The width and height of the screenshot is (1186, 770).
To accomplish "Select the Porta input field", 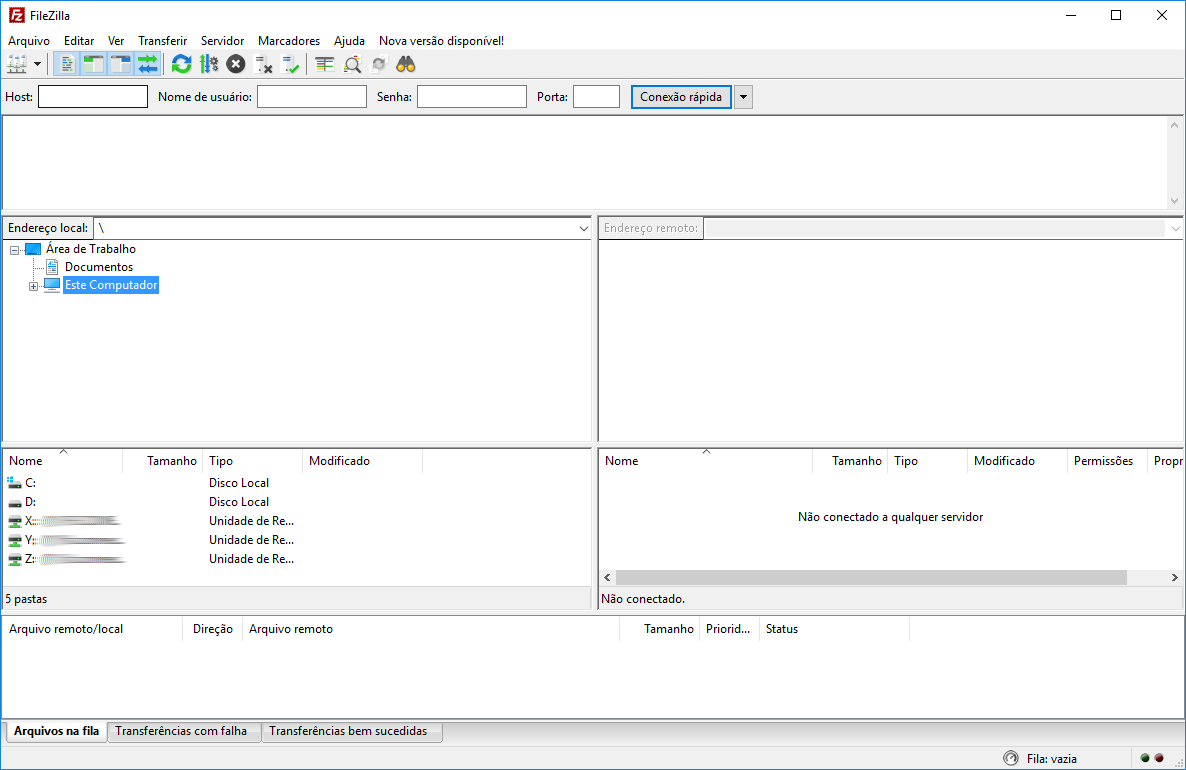I will click(597, 97).
